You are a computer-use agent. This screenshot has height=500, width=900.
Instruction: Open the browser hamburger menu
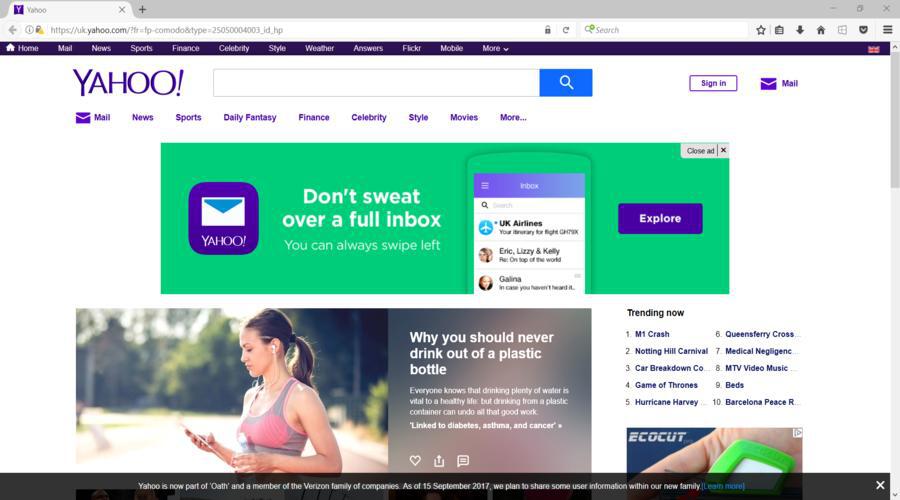(887, 30)
